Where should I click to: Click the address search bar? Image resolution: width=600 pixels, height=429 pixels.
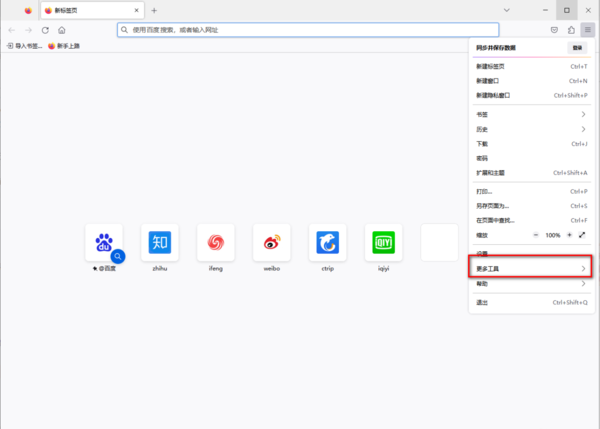point(307,30)
